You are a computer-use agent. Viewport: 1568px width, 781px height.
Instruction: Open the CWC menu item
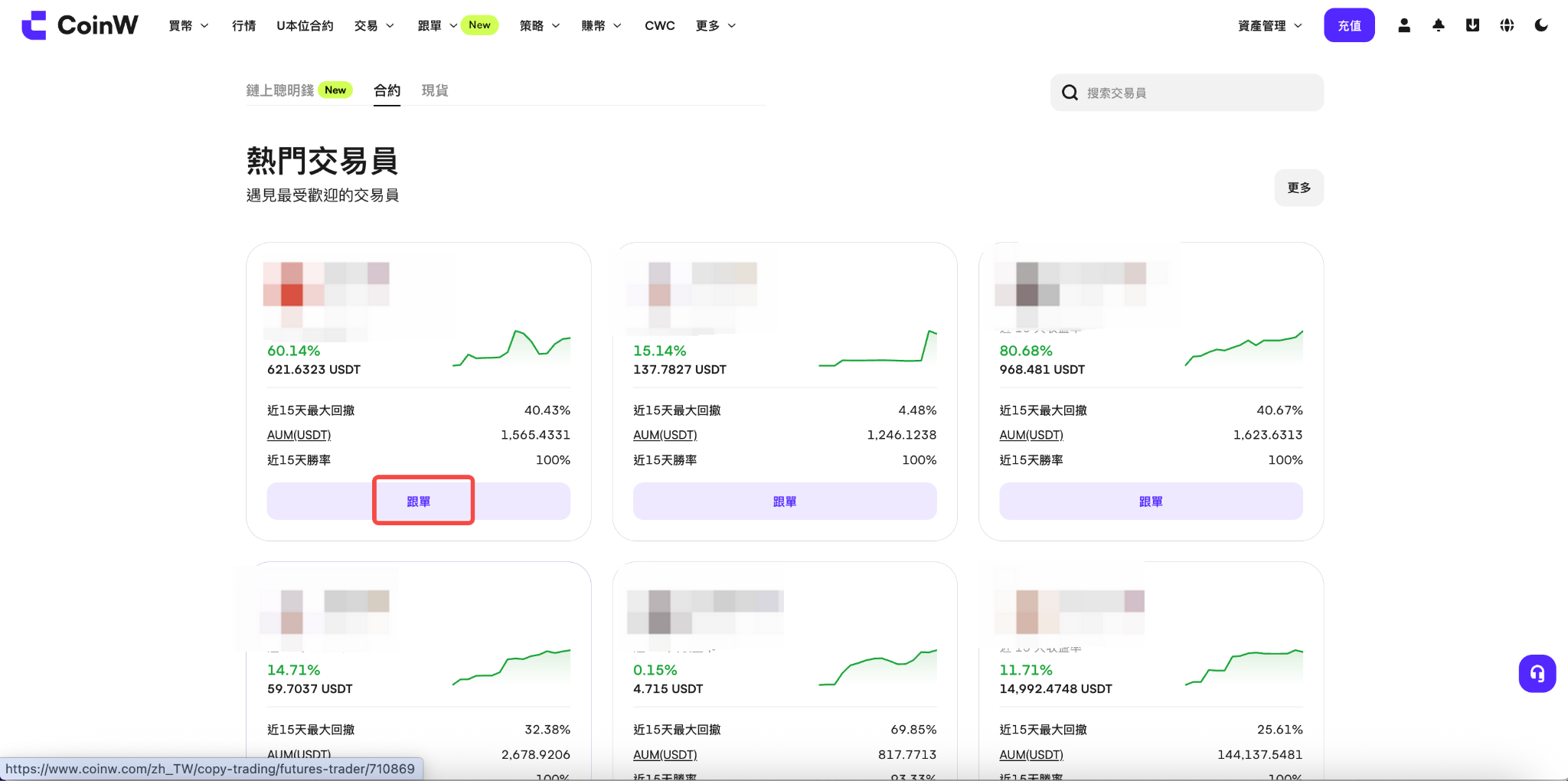tap(659, 26)
